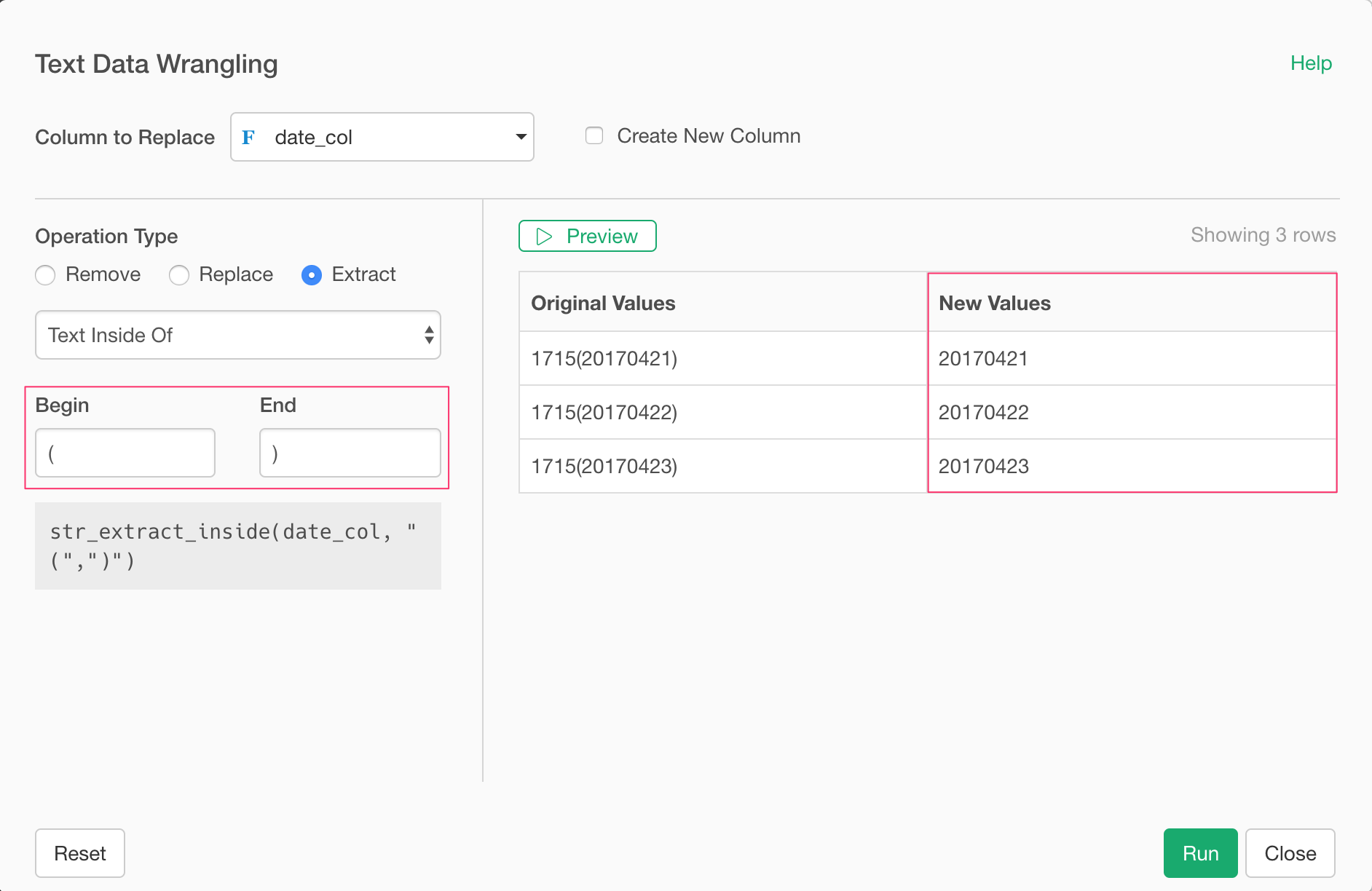The height and width of the screenshot is (891, 1372).
Task: Click the New Values column header
Action: [995, 304]
